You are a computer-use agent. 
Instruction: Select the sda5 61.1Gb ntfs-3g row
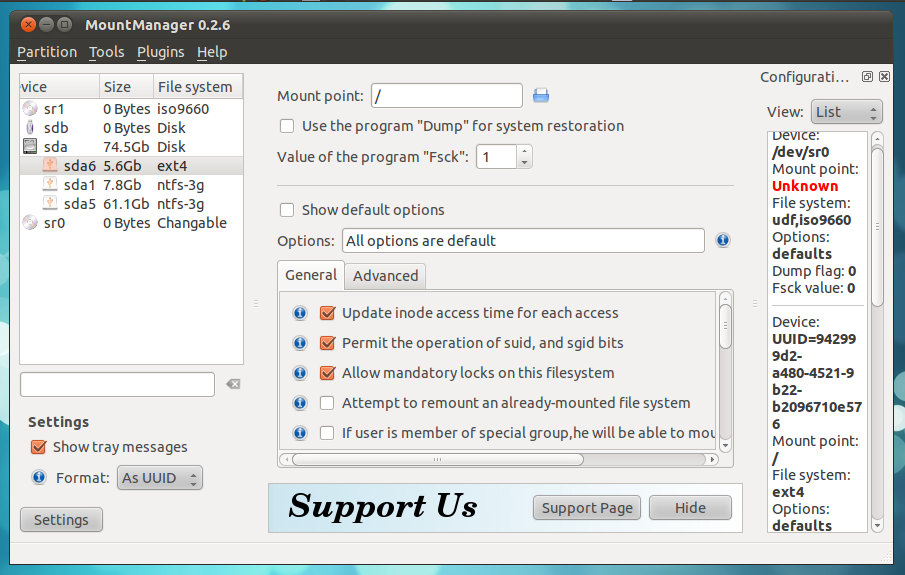pos(132,204)
